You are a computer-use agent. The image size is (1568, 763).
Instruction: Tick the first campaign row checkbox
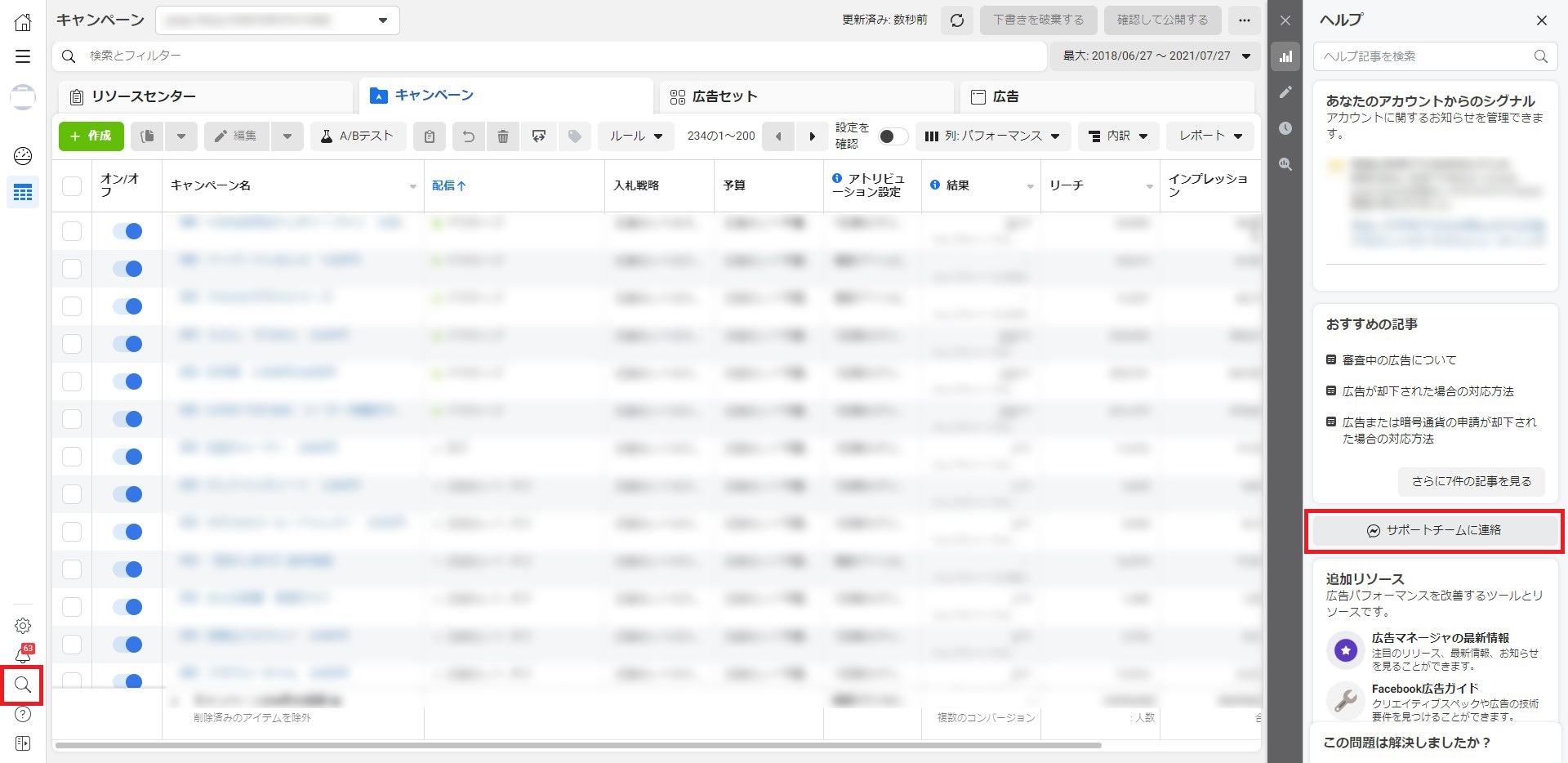72,231
